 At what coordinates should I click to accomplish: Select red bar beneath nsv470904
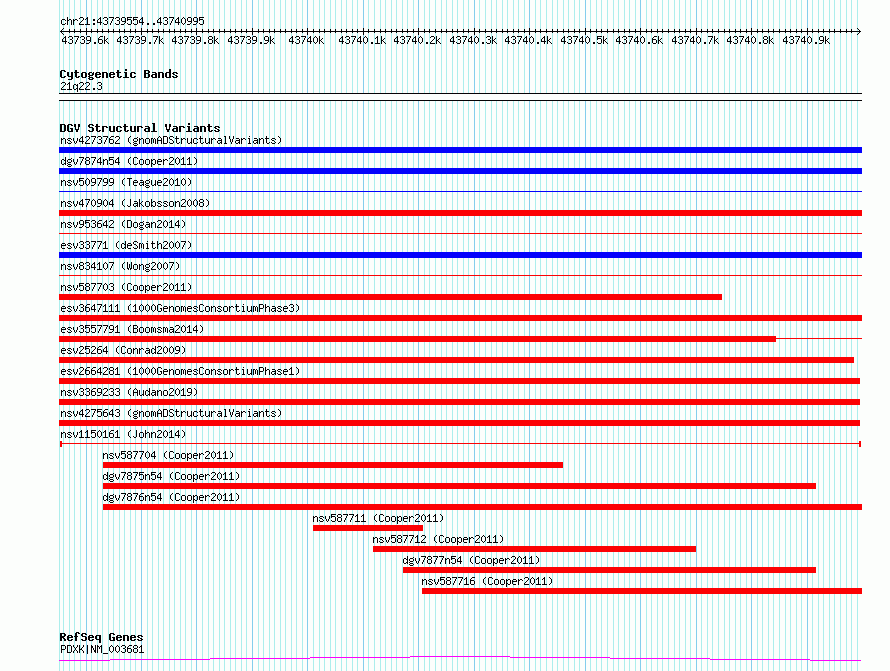tap(460, 213)
